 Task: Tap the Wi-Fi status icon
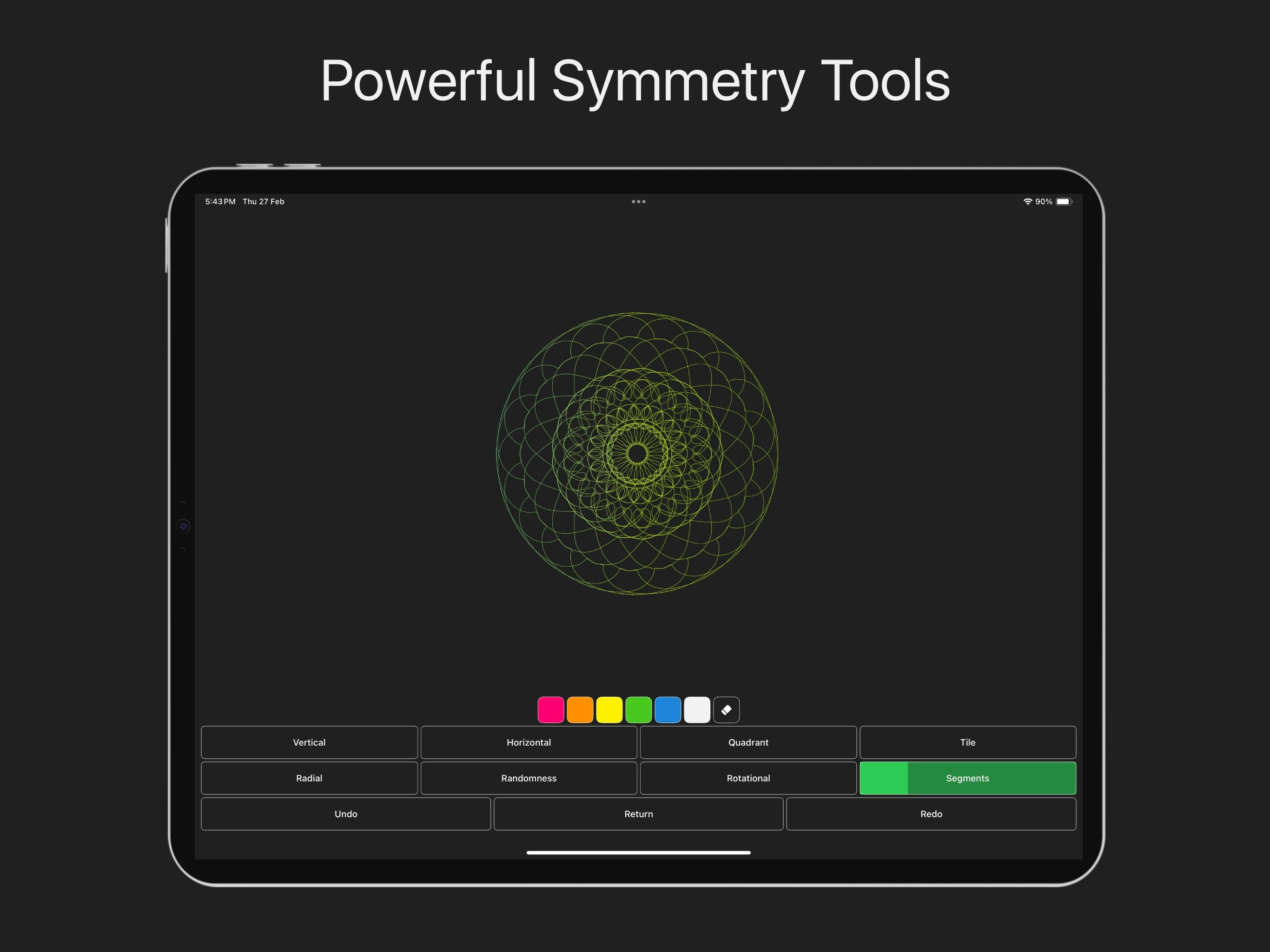click(x=1028, y=202)
